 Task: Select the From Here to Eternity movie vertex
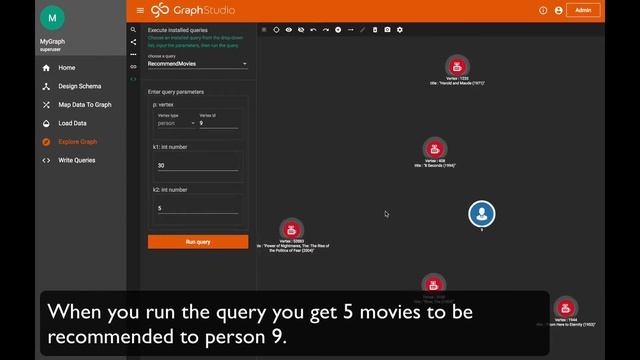pos(565,308)
